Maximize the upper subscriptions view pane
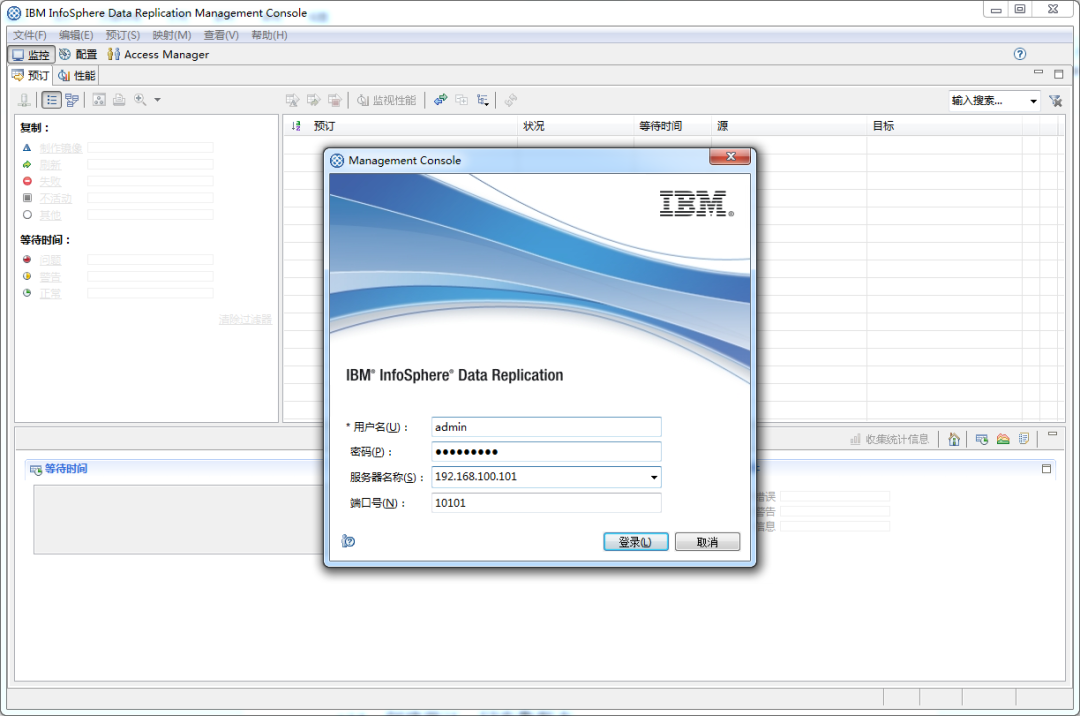1080x716 pixels. [x=1059, y=74]
